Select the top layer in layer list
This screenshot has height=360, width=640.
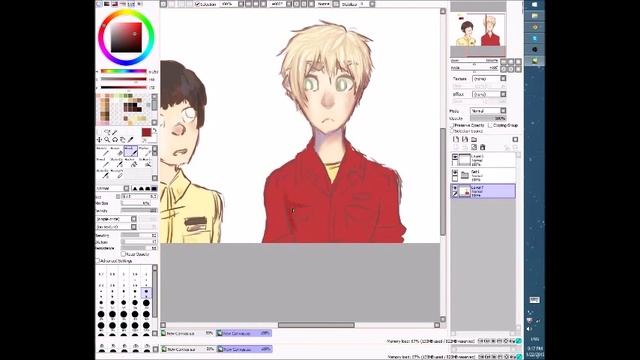tap(483, 160)
